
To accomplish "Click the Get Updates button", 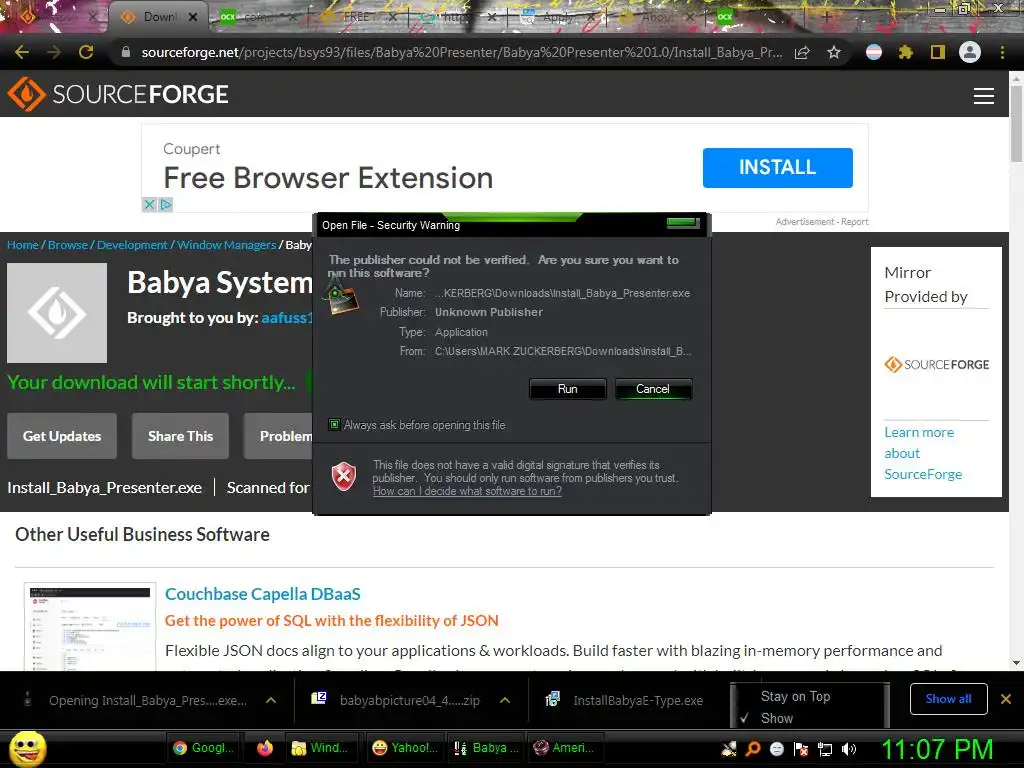I will pyautogui.click(x=62, y=436).
